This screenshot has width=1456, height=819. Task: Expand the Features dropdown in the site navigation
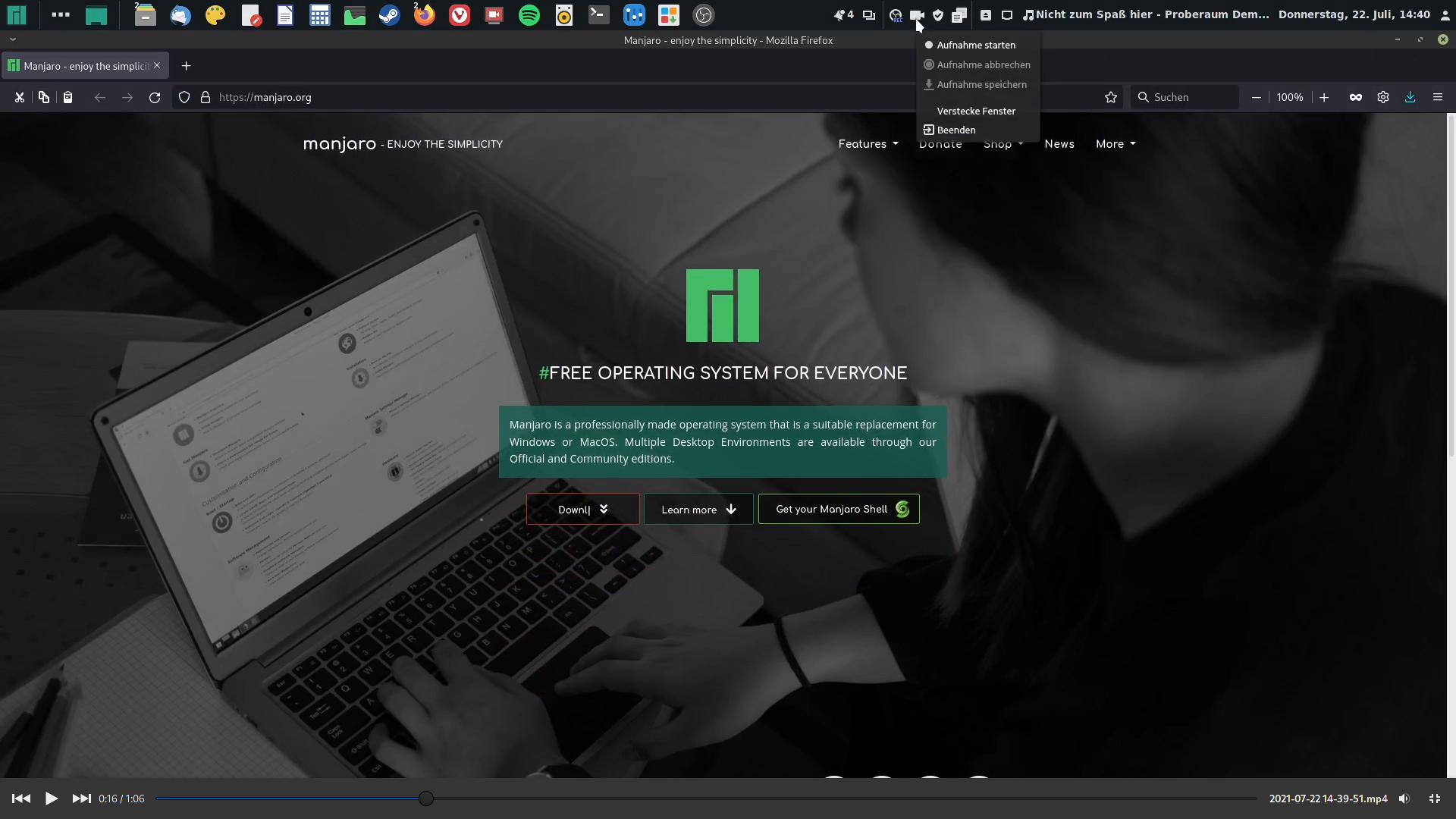[x=868, y=144]
